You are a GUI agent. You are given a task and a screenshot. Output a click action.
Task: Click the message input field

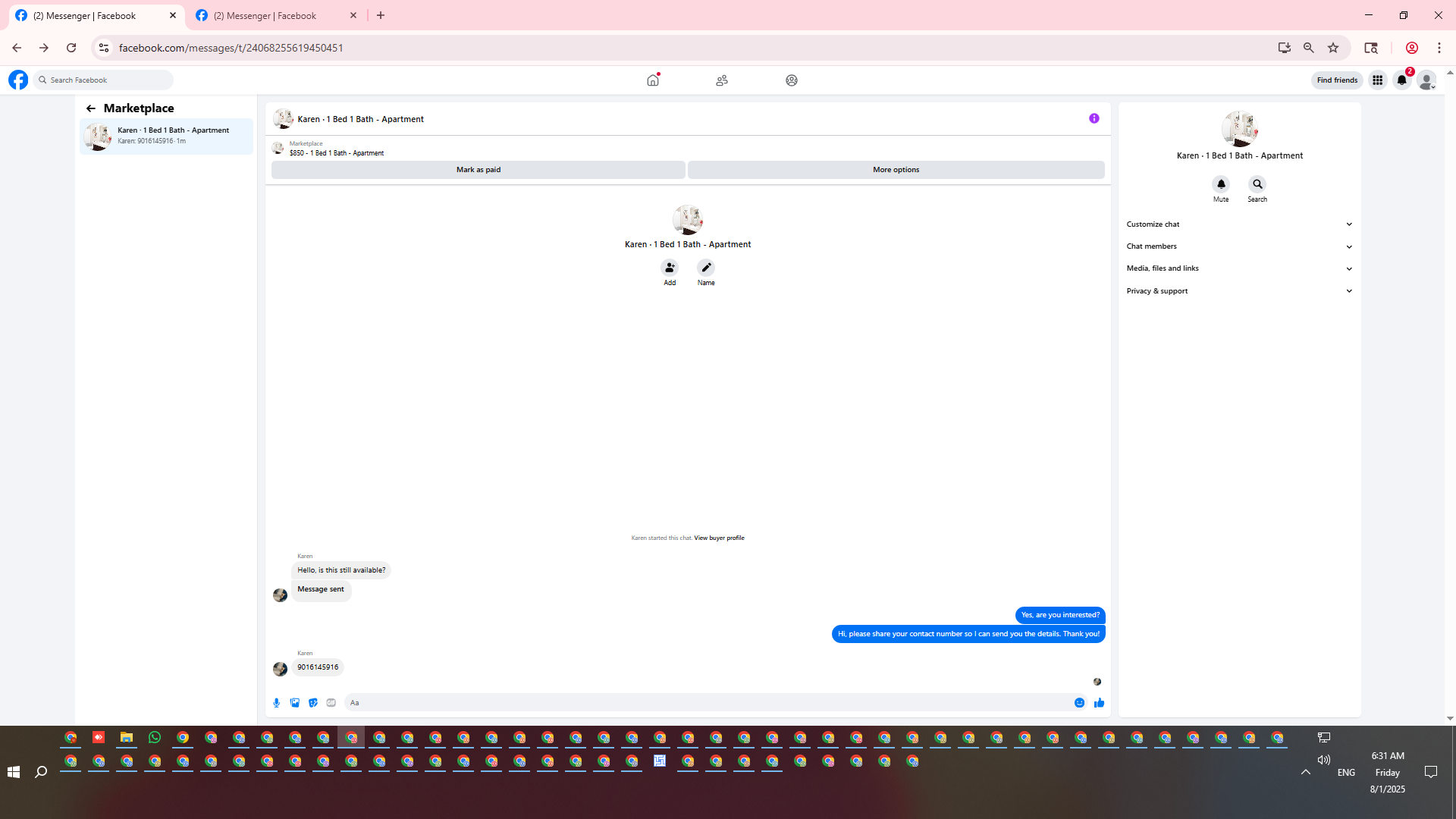click(x=705, y=703)
